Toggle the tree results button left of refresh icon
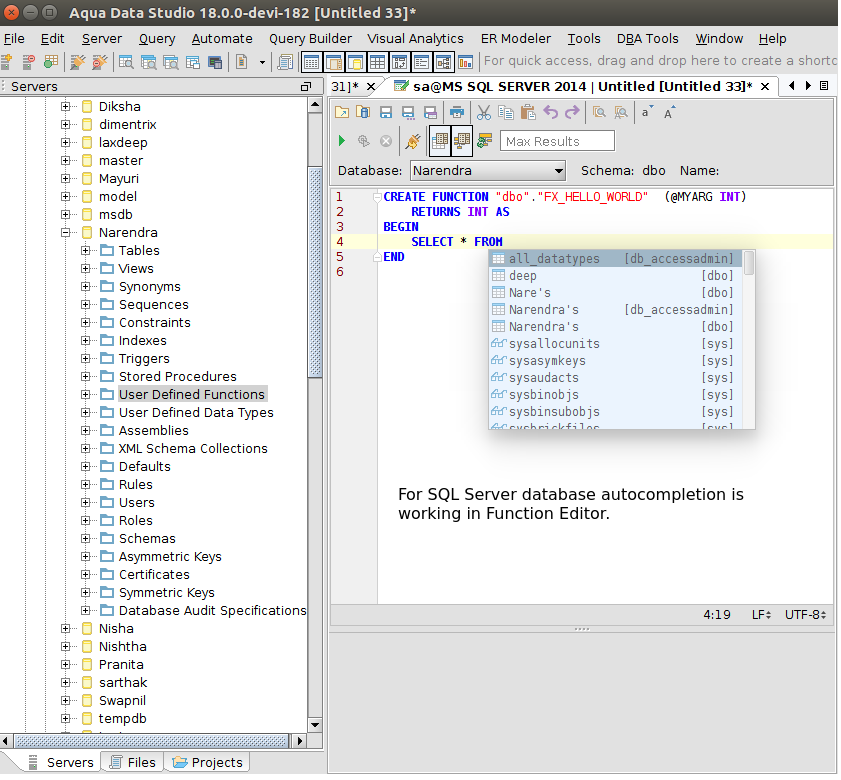Viewport: 841px width, 780px height. [x=462, y=141]
